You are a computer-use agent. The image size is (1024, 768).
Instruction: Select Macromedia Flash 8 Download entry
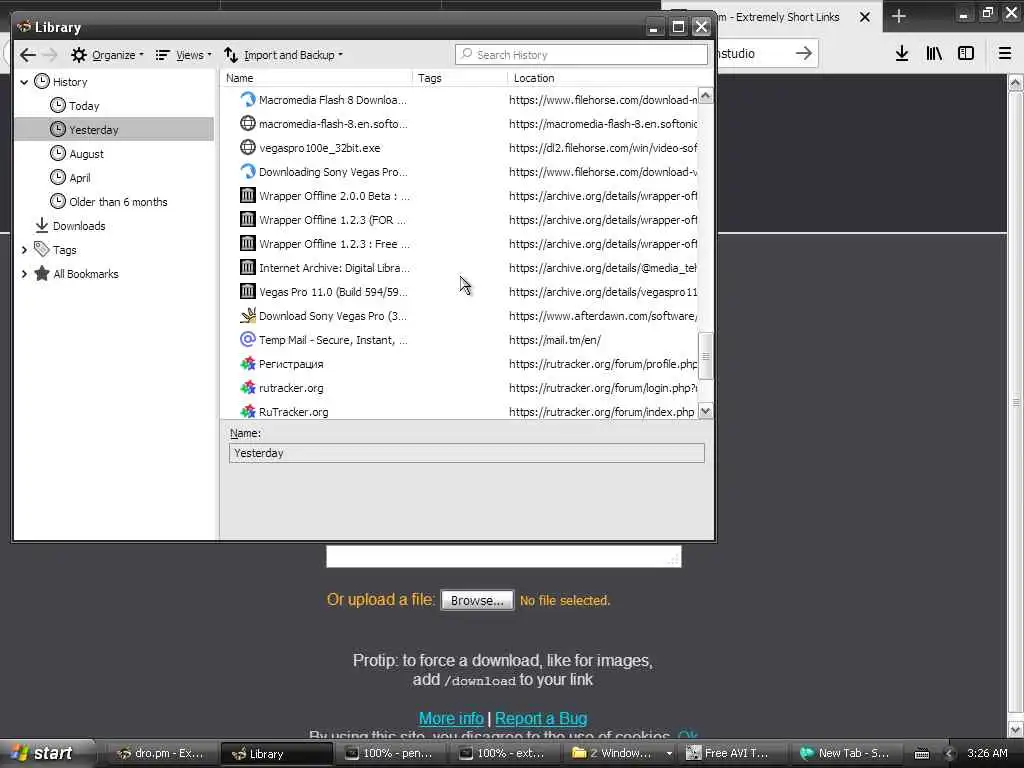[460, 100]
